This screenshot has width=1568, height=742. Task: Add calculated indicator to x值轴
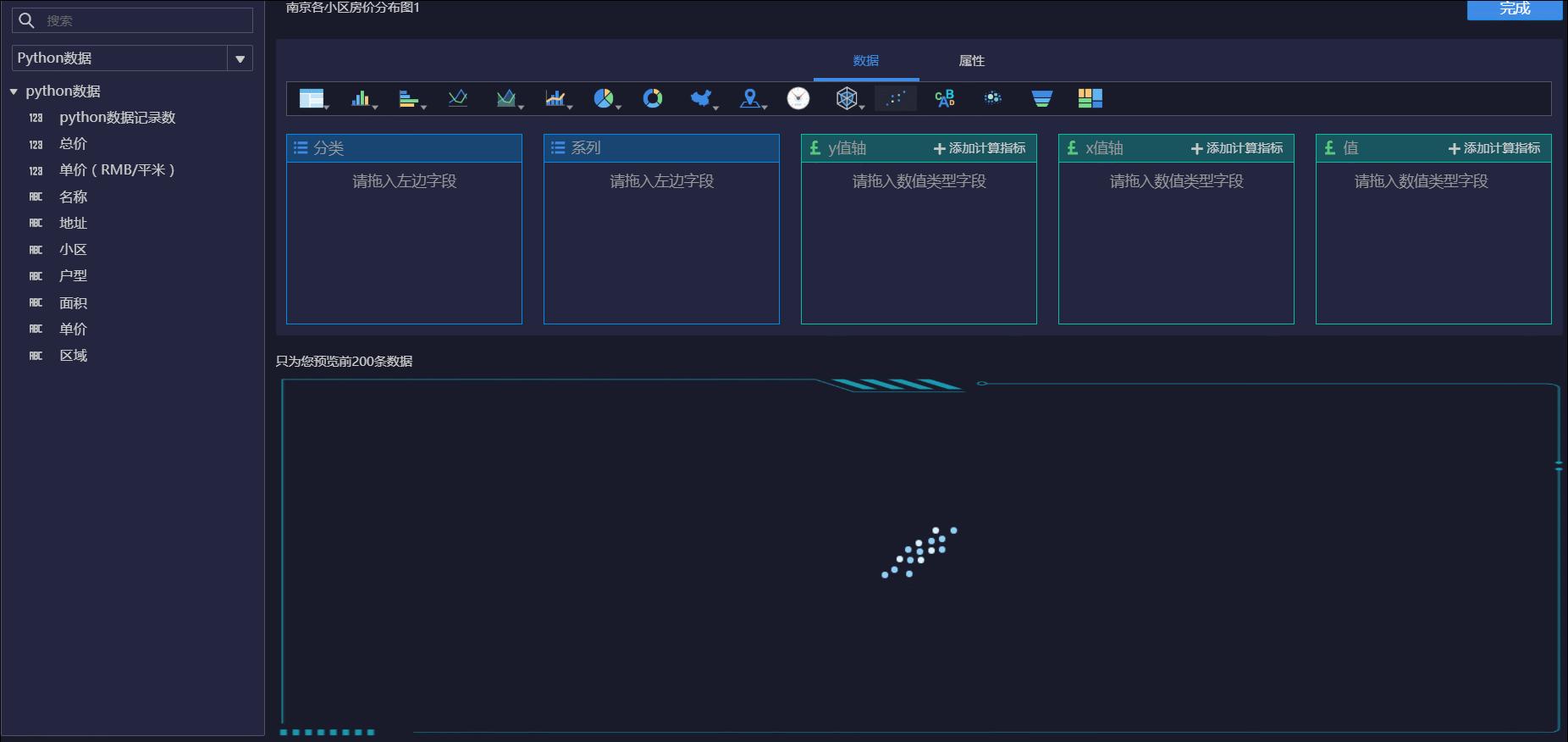1237,148
